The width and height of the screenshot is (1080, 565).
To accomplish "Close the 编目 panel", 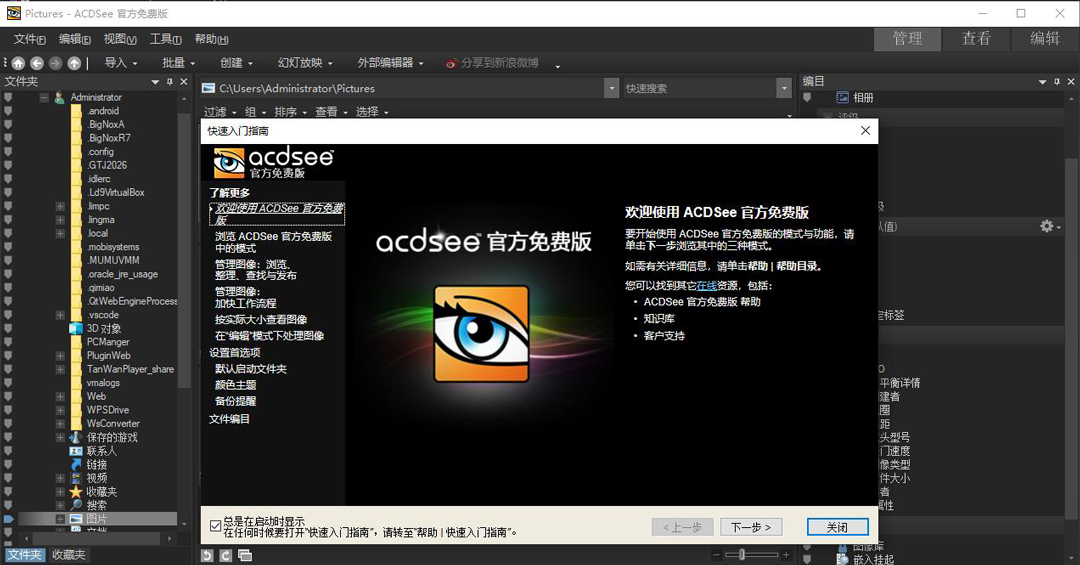I will (1071, 81).
